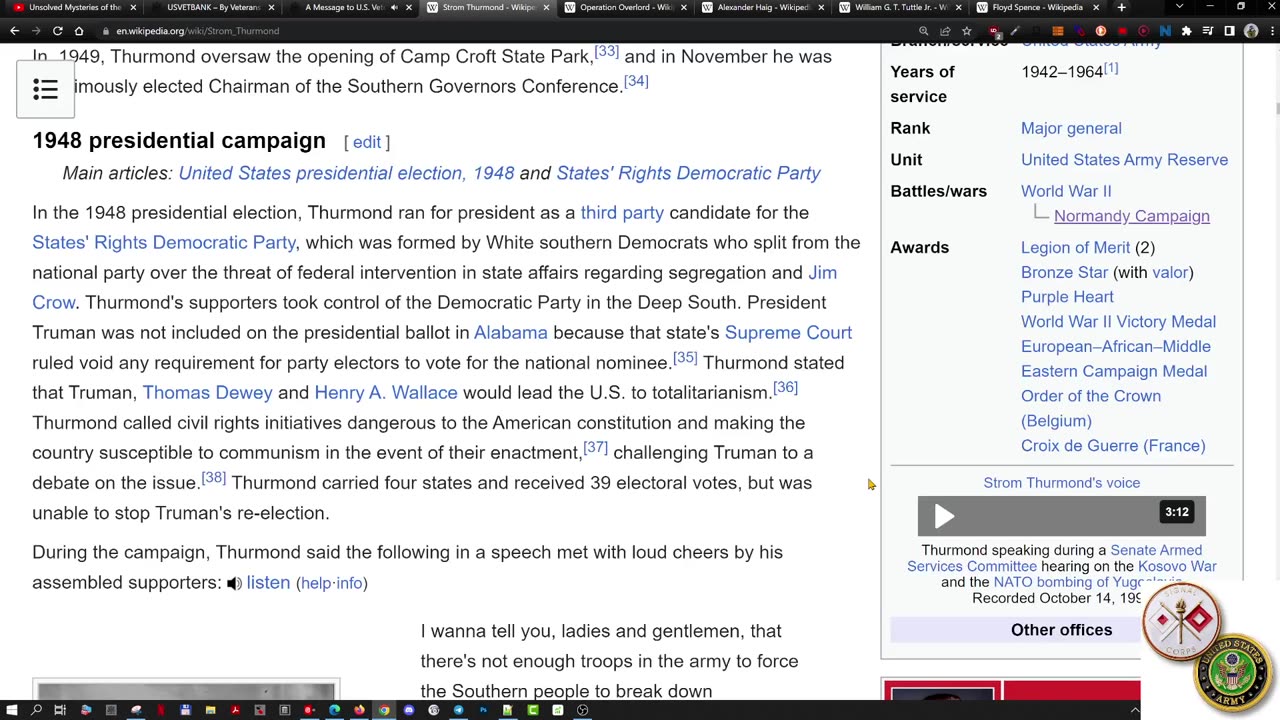Open a new browser tab

1121,7
